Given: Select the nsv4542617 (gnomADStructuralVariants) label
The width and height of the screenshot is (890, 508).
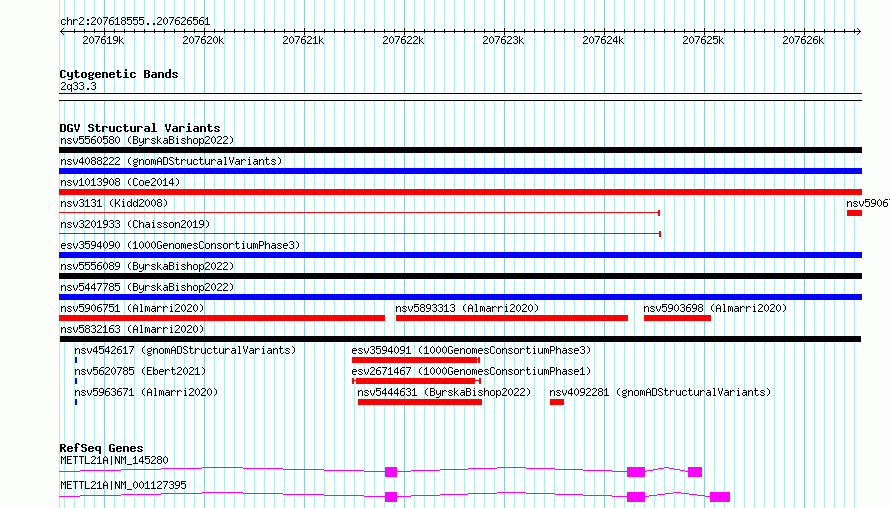Looking at the screenshot, I should pyautogui.click(x=185, y=350).
